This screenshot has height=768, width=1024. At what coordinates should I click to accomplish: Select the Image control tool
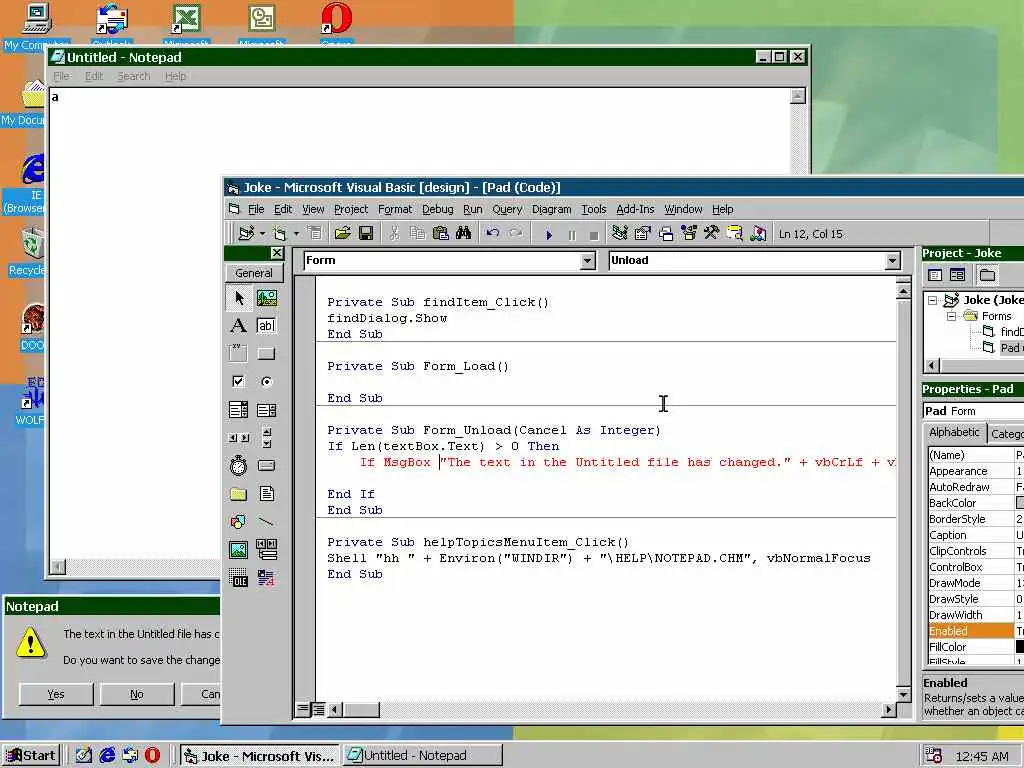pos(238,550)
